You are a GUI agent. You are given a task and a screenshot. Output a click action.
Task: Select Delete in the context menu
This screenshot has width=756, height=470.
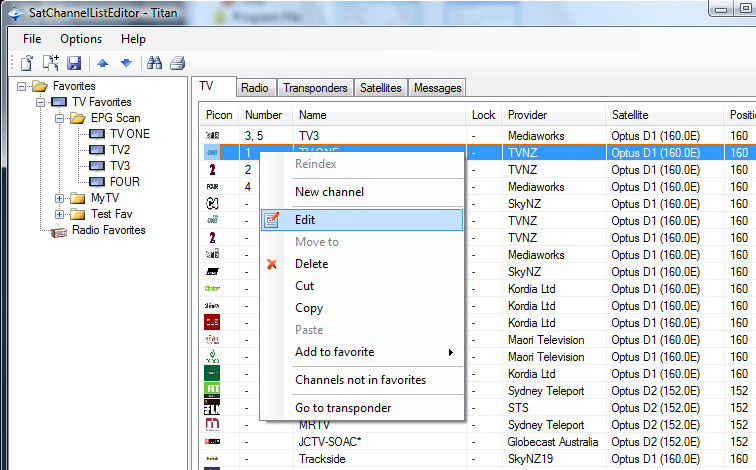point(311,264)
